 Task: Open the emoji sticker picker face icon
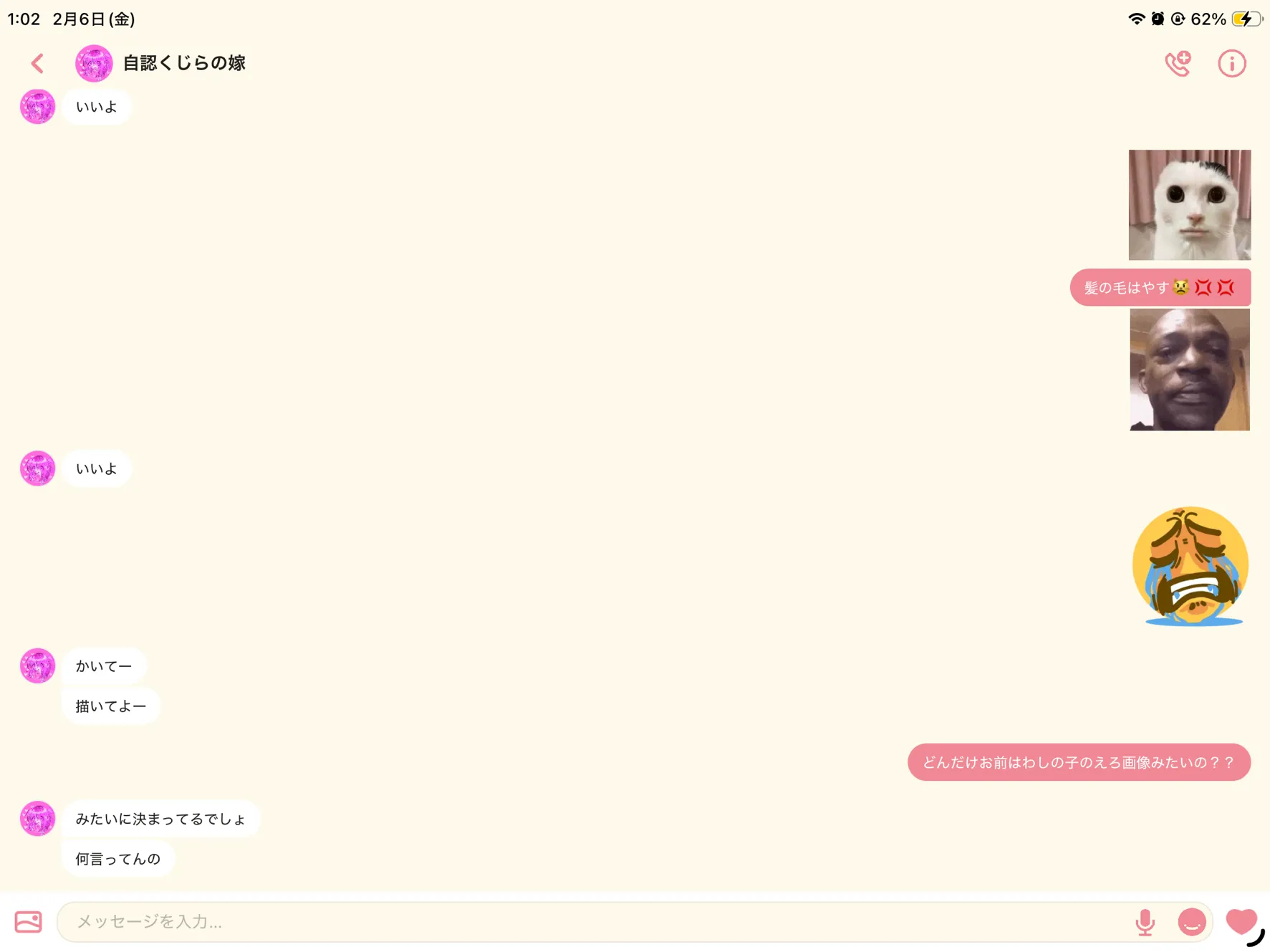[1192, 922]
